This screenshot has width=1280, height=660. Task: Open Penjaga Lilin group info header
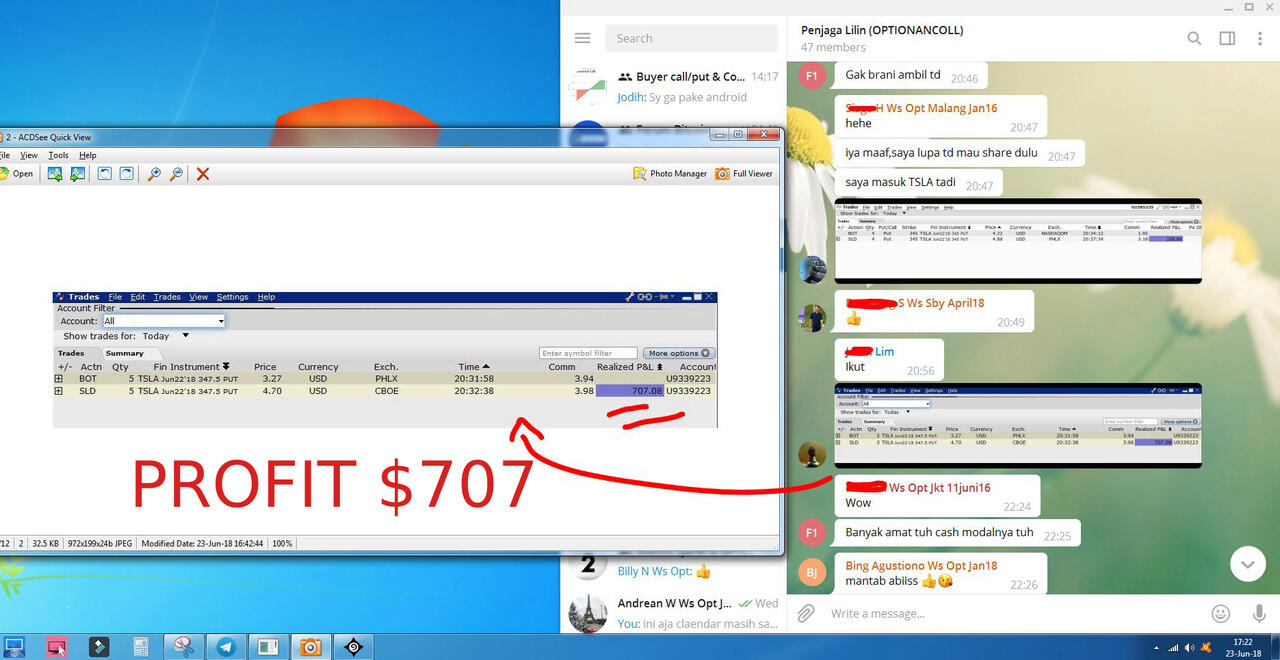pyautogui.click(x=882, y=38)
